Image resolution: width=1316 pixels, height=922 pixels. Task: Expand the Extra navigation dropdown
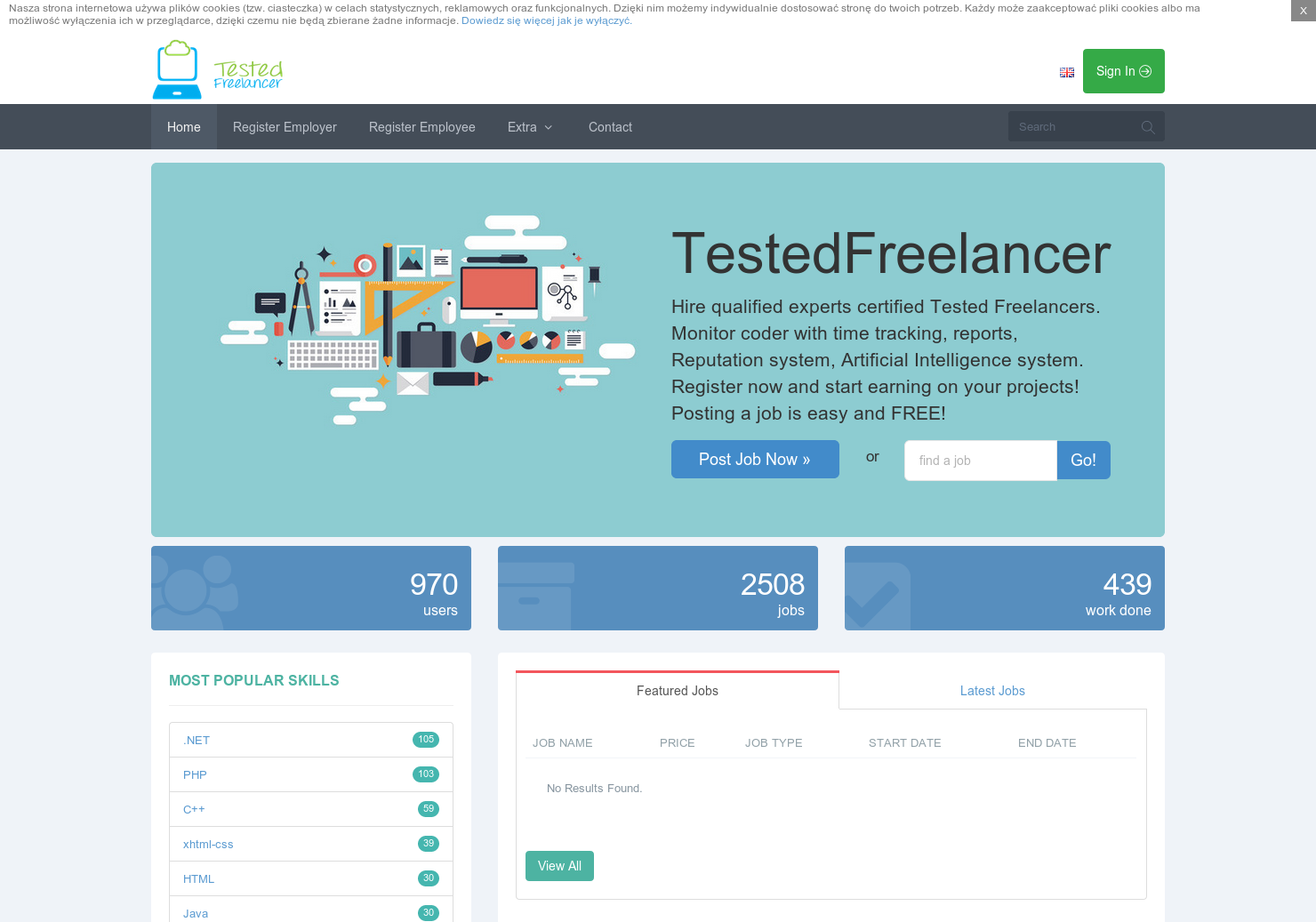click(x=529, y=127)
